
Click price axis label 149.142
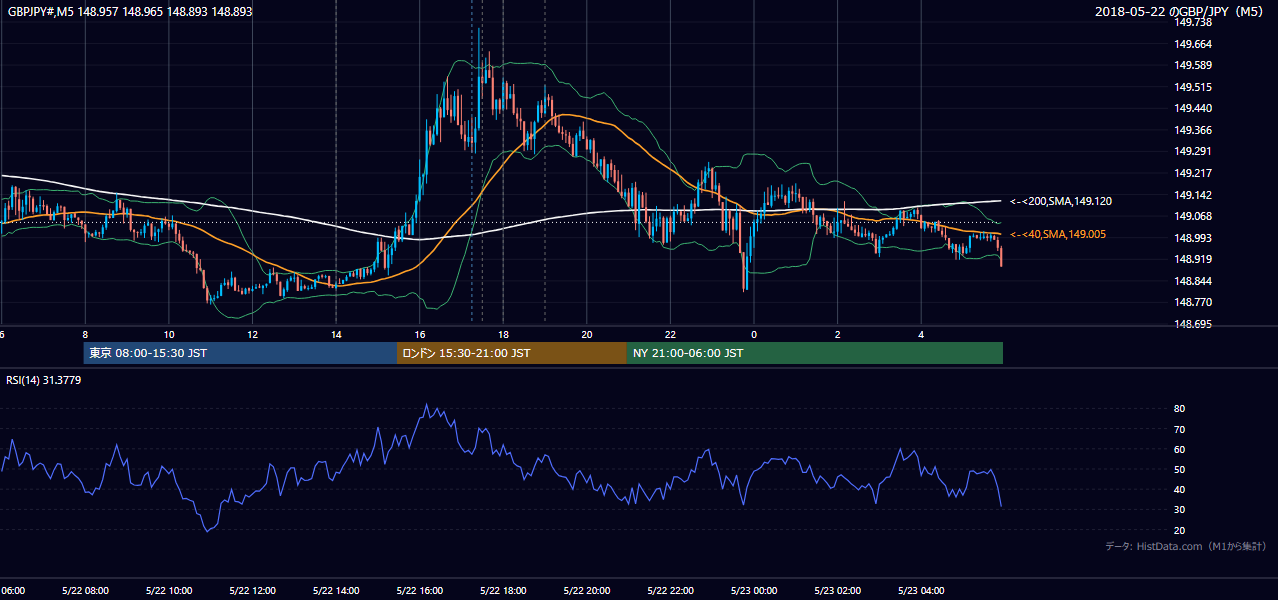pos(1193,195)
